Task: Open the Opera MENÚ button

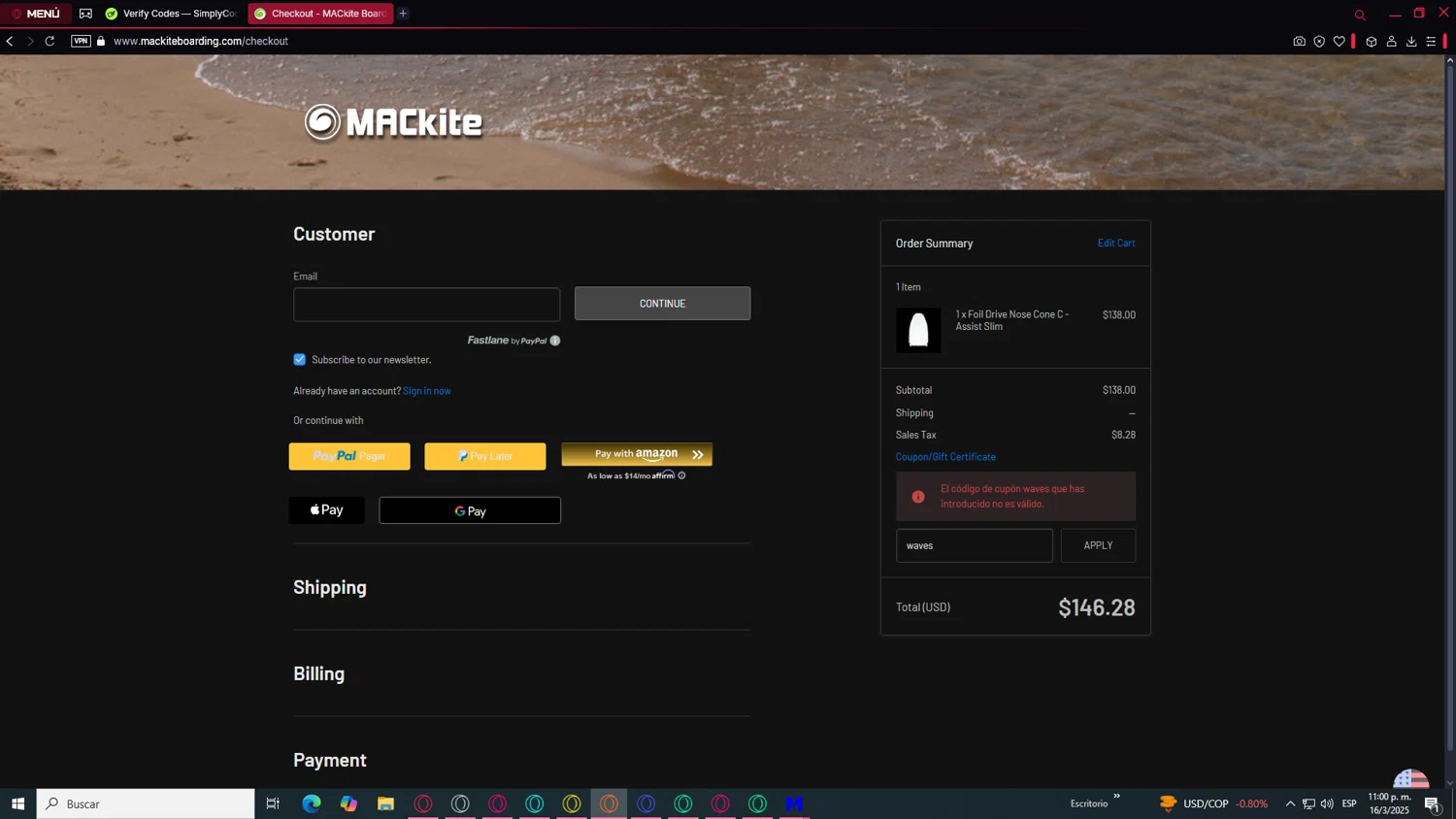Action: 36,14
